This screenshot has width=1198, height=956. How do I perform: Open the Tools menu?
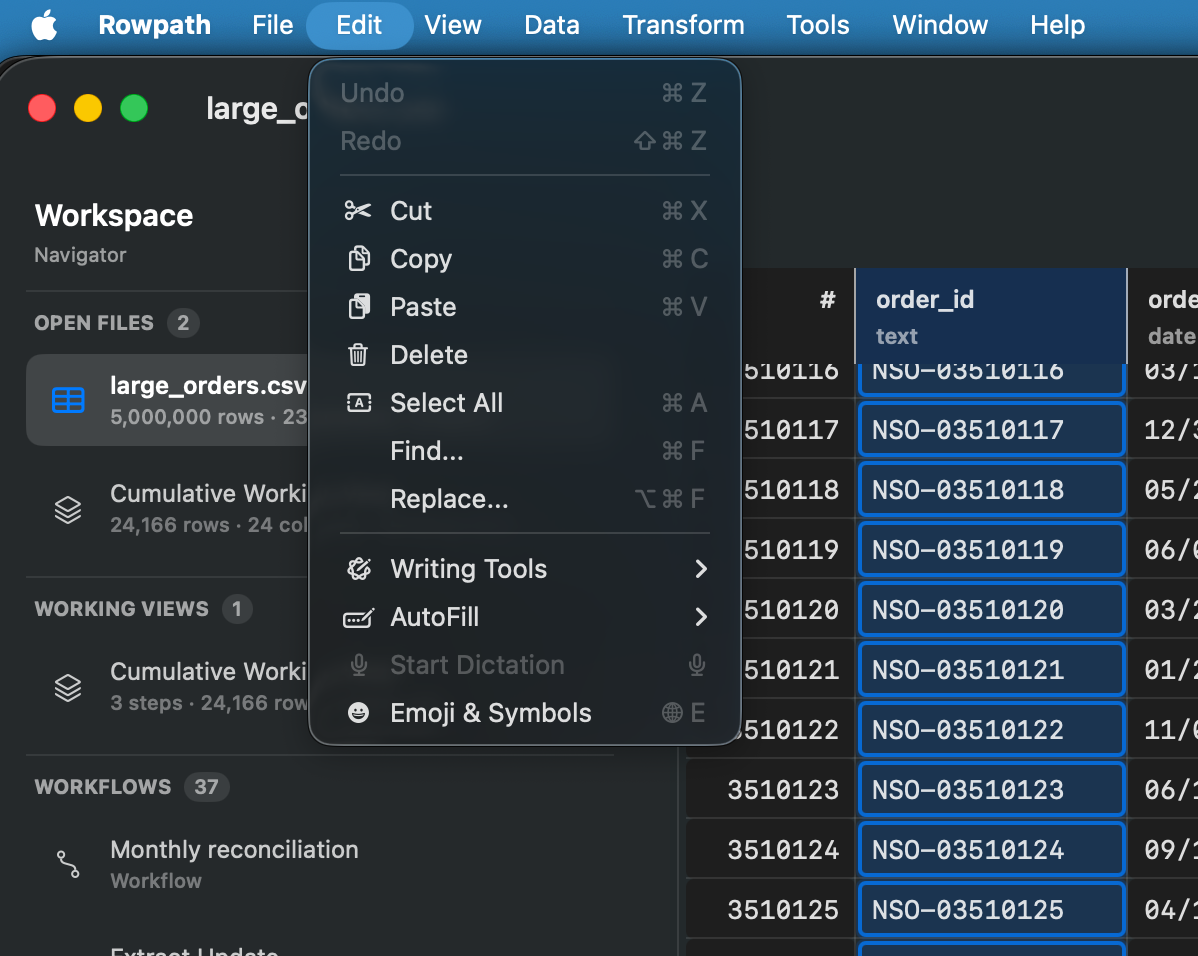click(818, 25)
